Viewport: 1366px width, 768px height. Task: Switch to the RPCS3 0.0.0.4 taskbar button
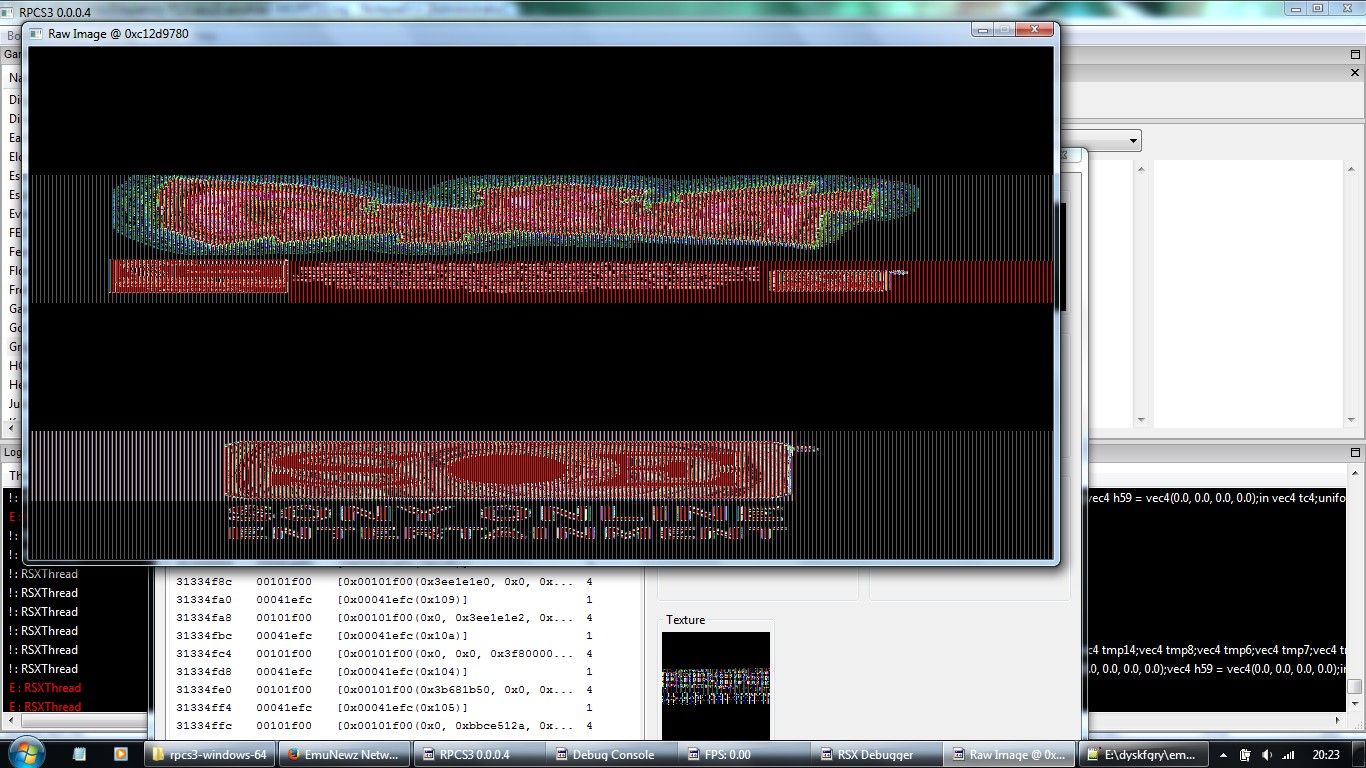pos(478,754)
